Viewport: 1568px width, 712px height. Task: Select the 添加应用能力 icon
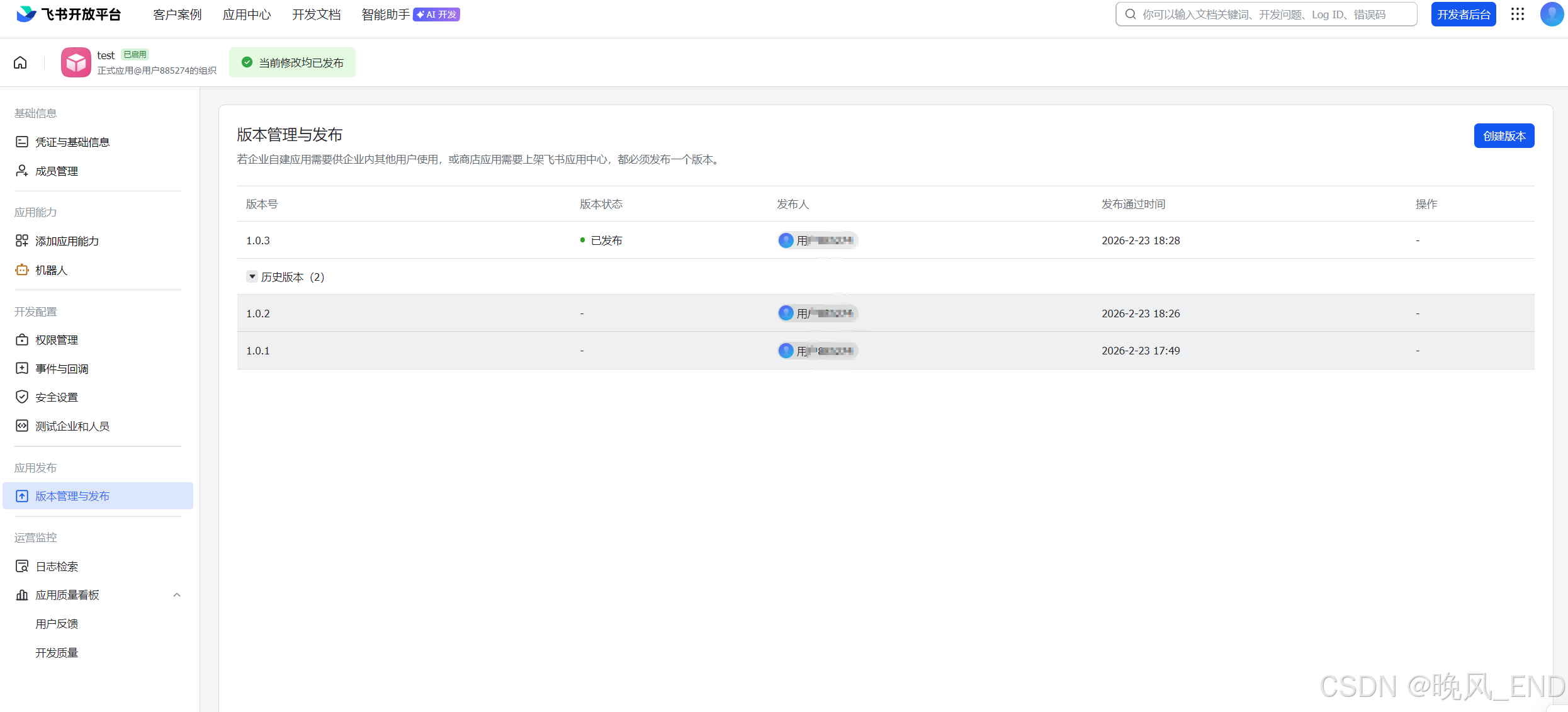(21, 240)
